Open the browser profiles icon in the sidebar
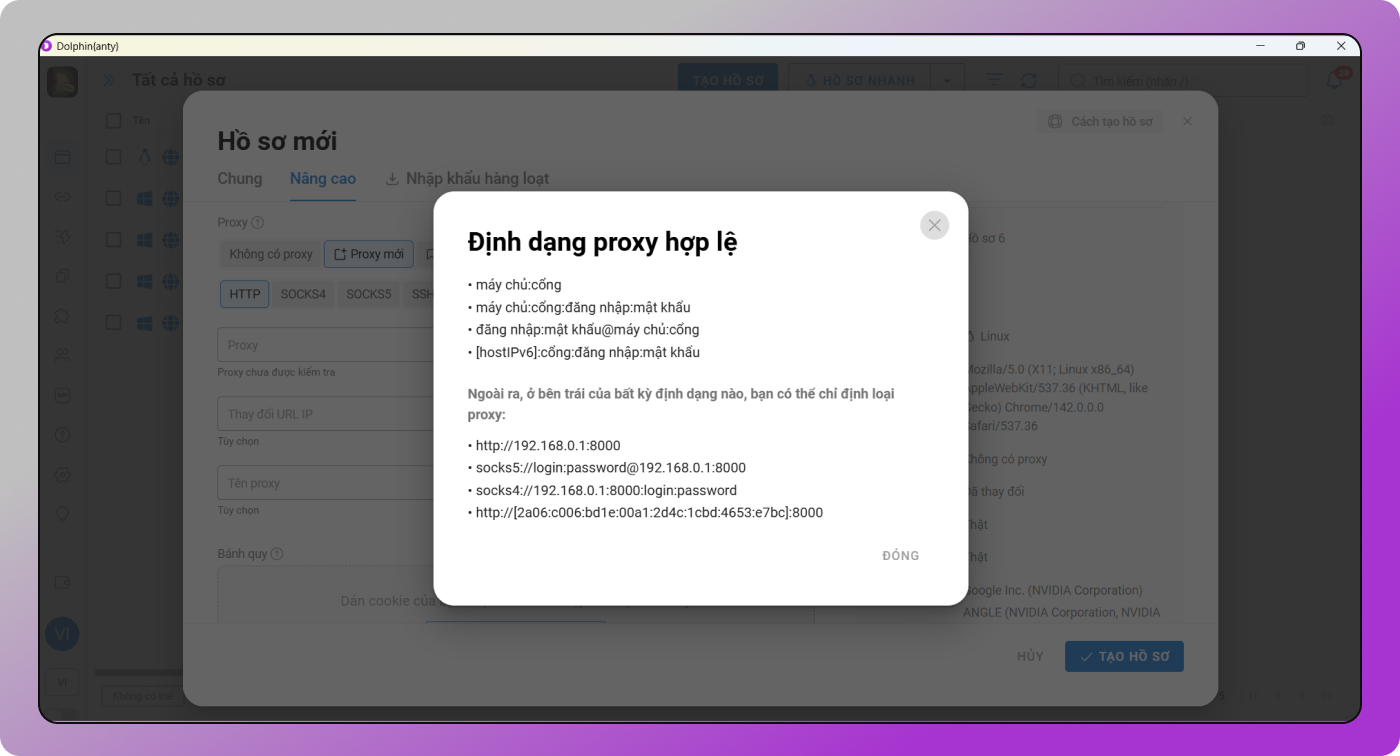This screenshot has height=756, width=1400. click(x=62, y=157)
